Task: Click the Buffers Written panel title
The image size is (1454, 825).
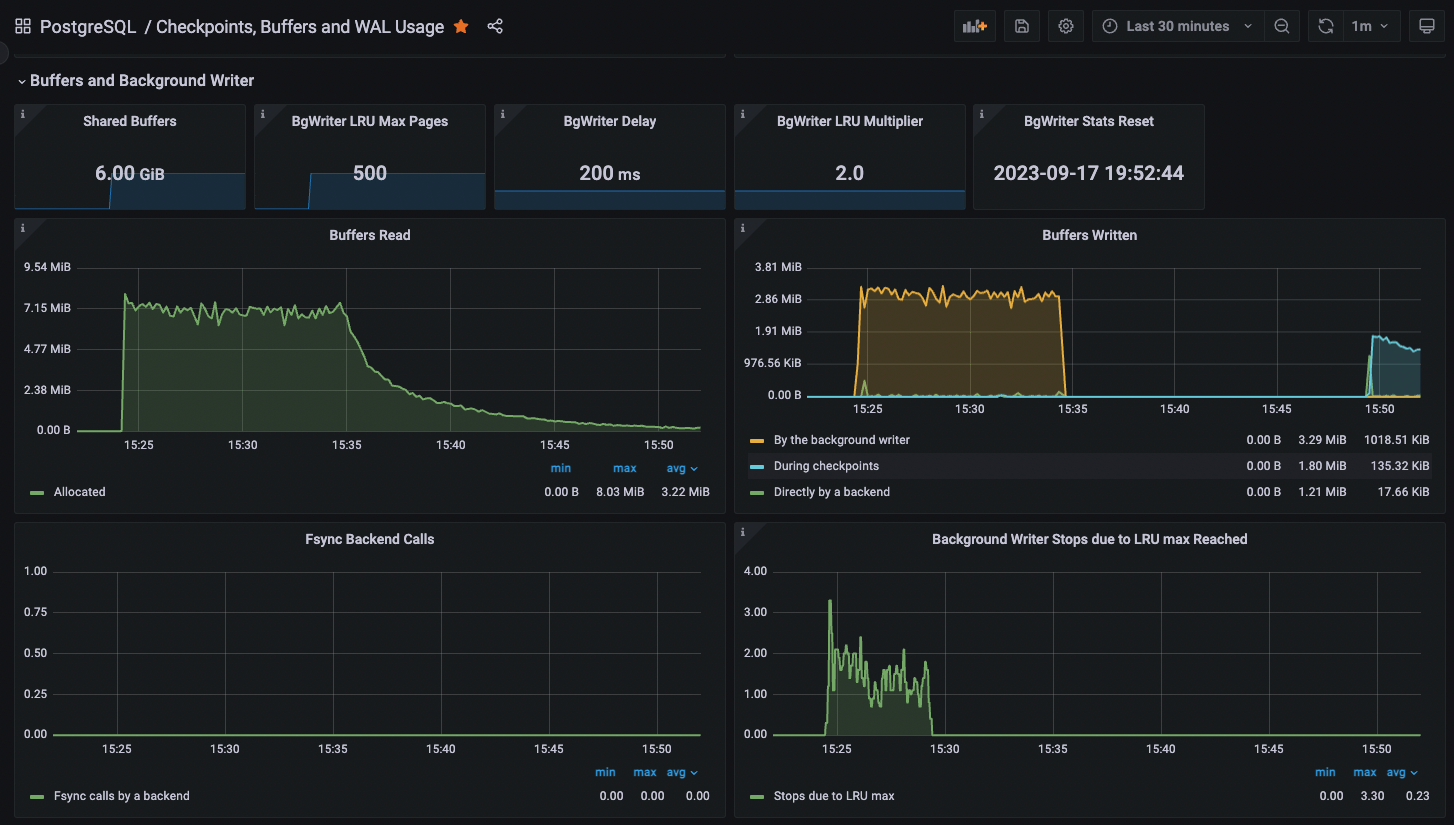Action: (1089, 235)
